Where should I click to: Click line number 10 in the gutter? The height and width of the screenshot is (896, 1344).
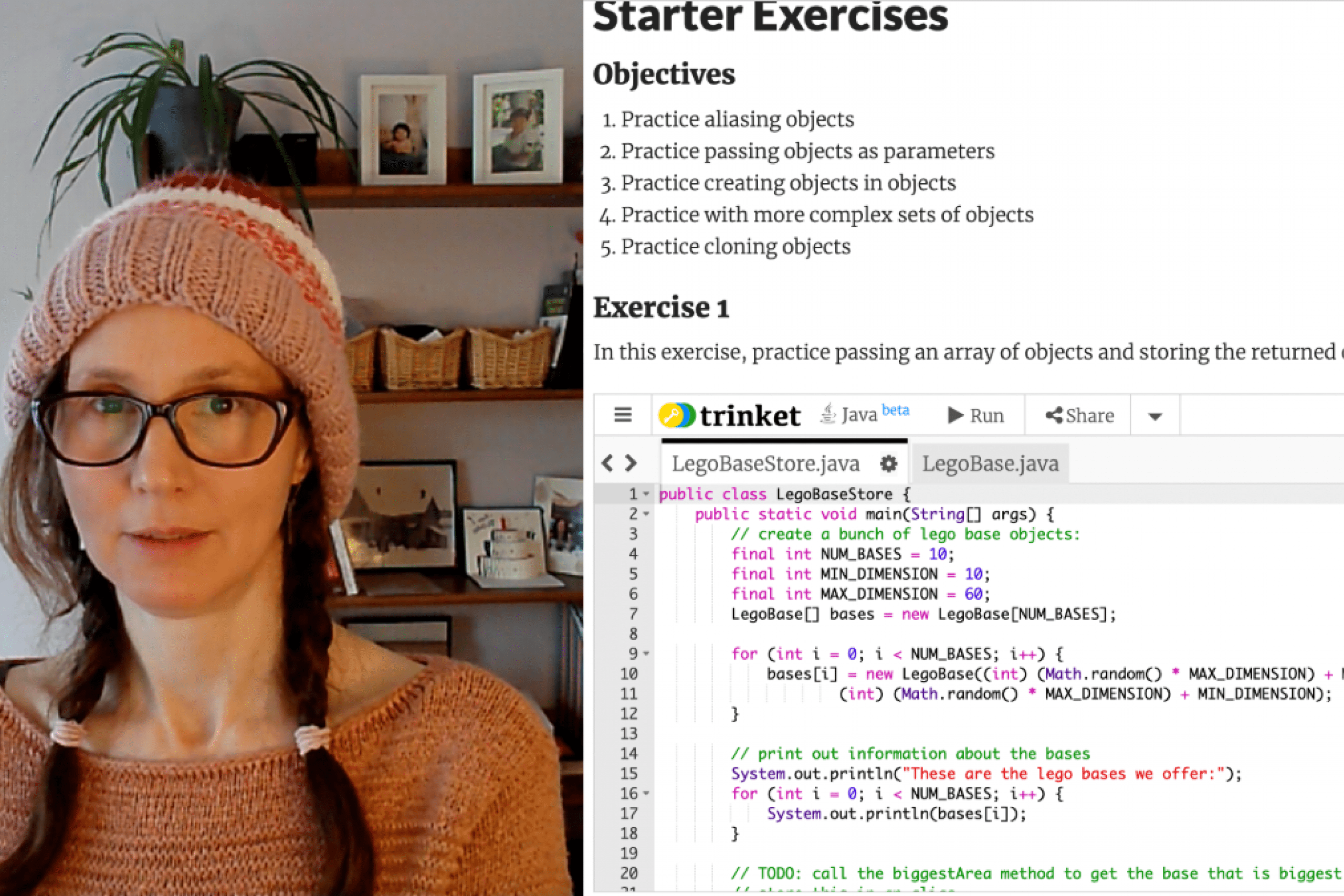coord(628,674)
